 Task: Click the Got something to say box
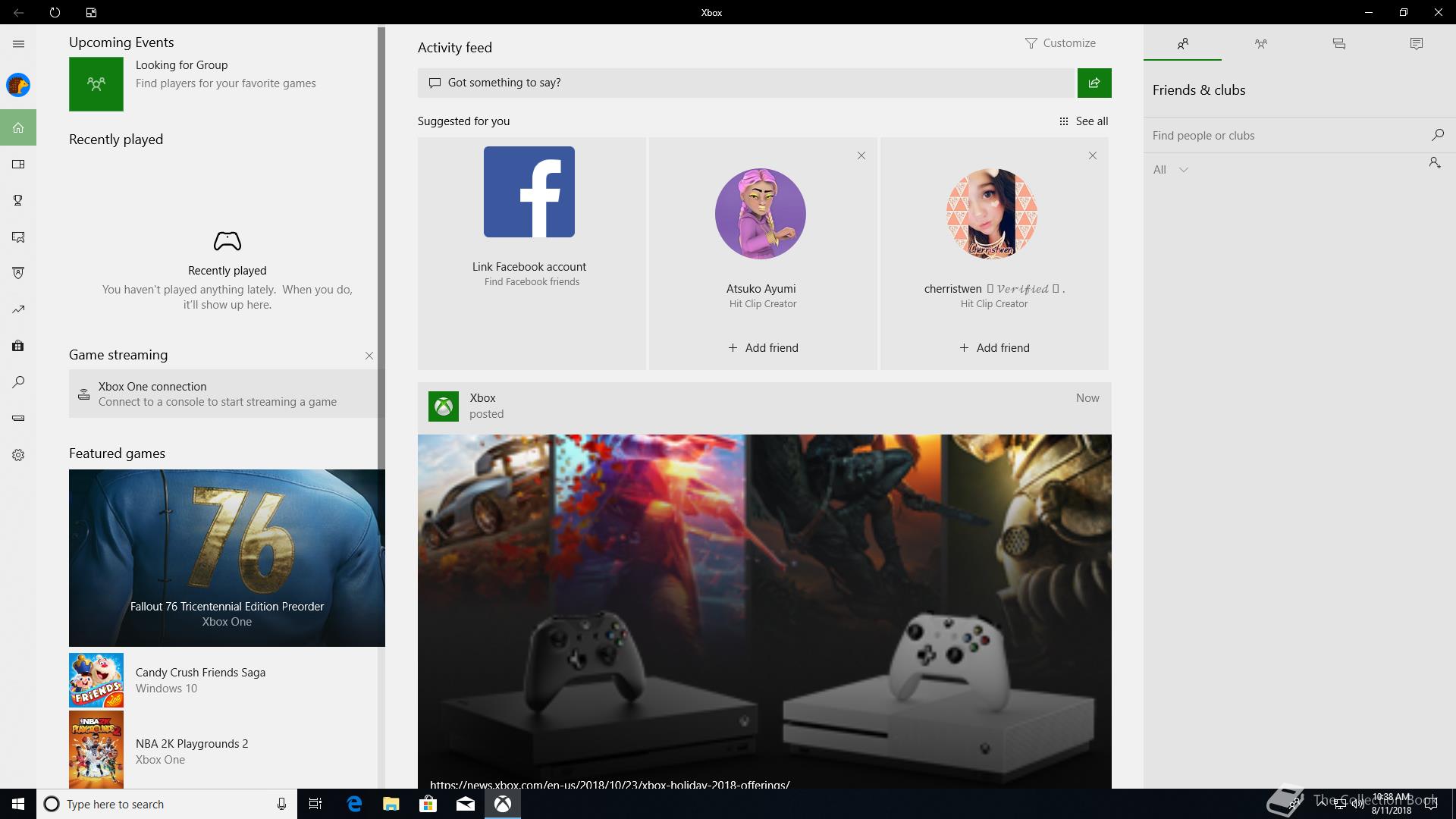[x=747, y=83]
